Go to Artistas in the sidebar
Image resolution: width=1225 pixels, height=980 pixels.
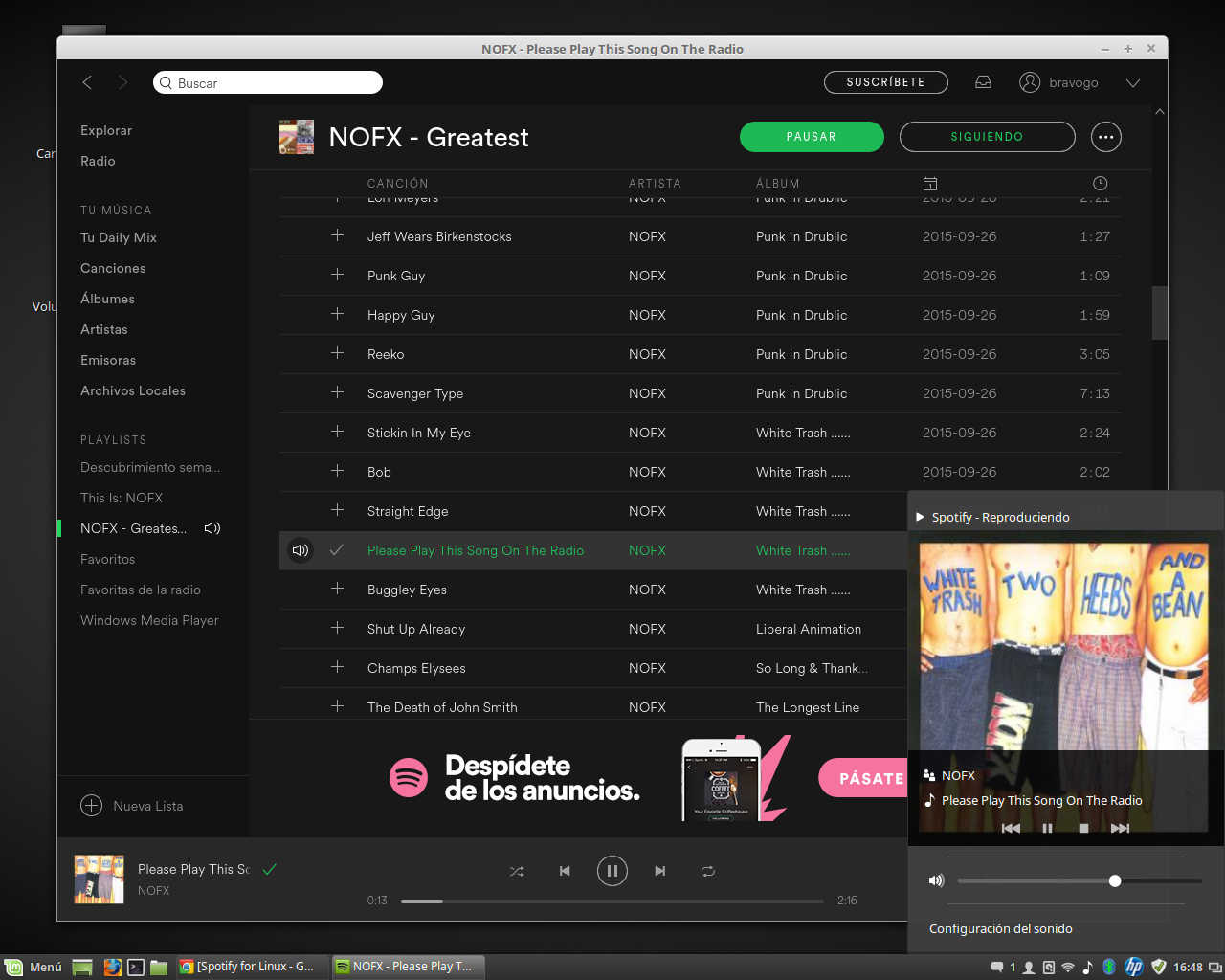click(104, 329)
